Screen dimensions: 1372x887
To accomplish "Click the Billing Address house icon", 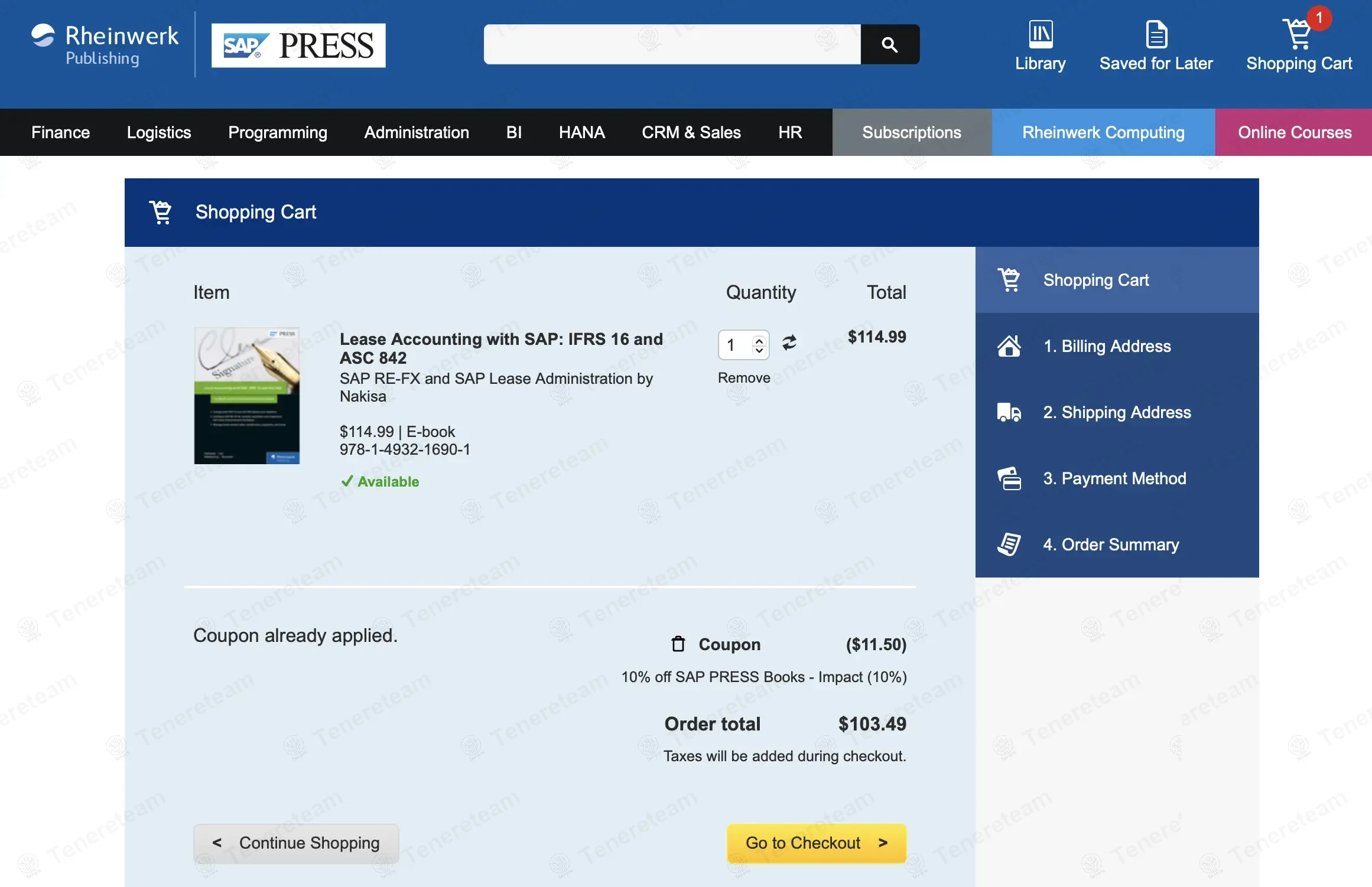I will 1009,346.
